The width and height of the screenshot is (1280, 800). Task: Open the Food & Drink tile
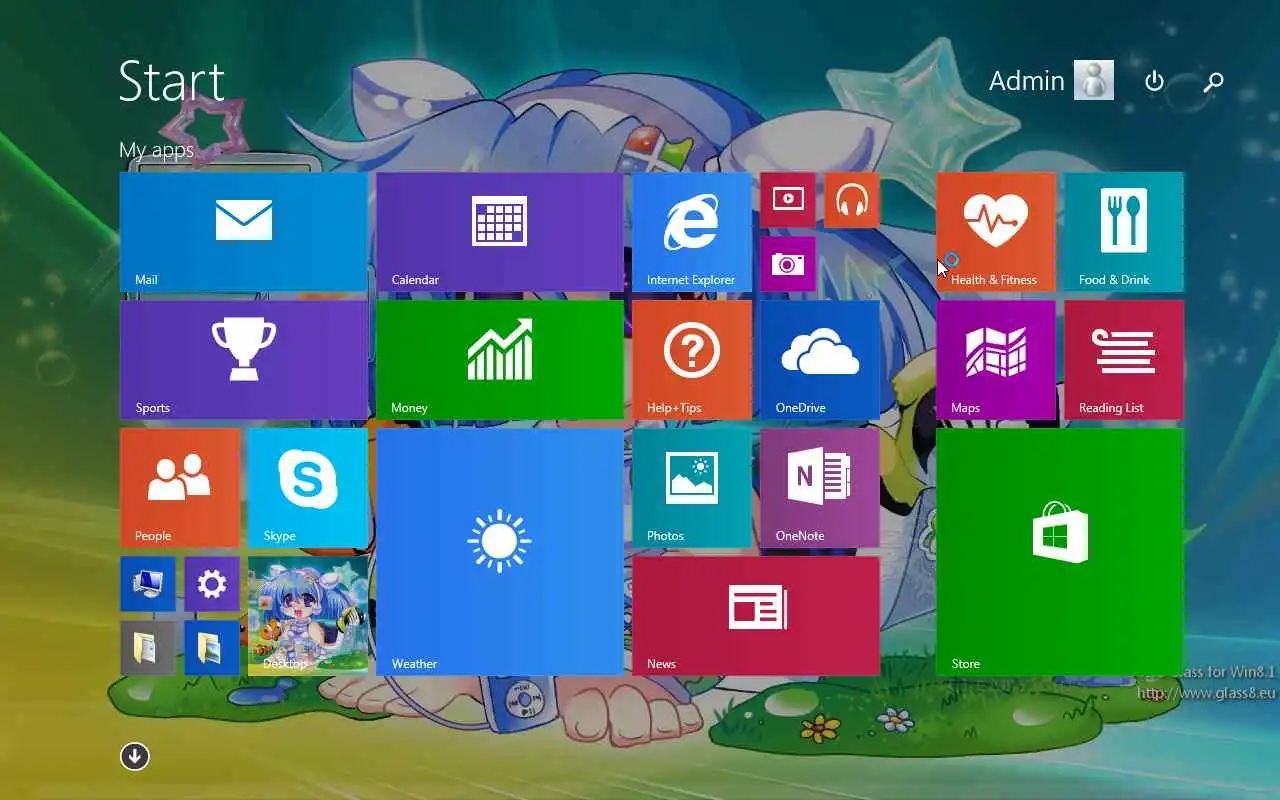point(1124,232)
